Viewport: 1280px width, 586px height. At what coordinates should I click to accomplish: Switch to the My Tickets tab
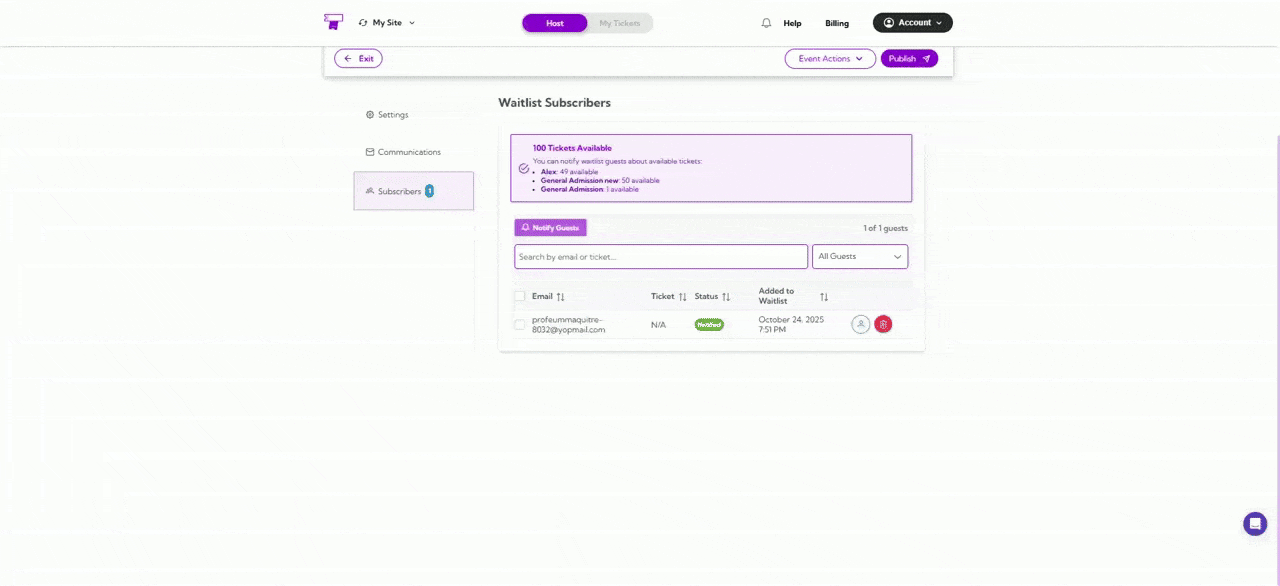(619, 22)
